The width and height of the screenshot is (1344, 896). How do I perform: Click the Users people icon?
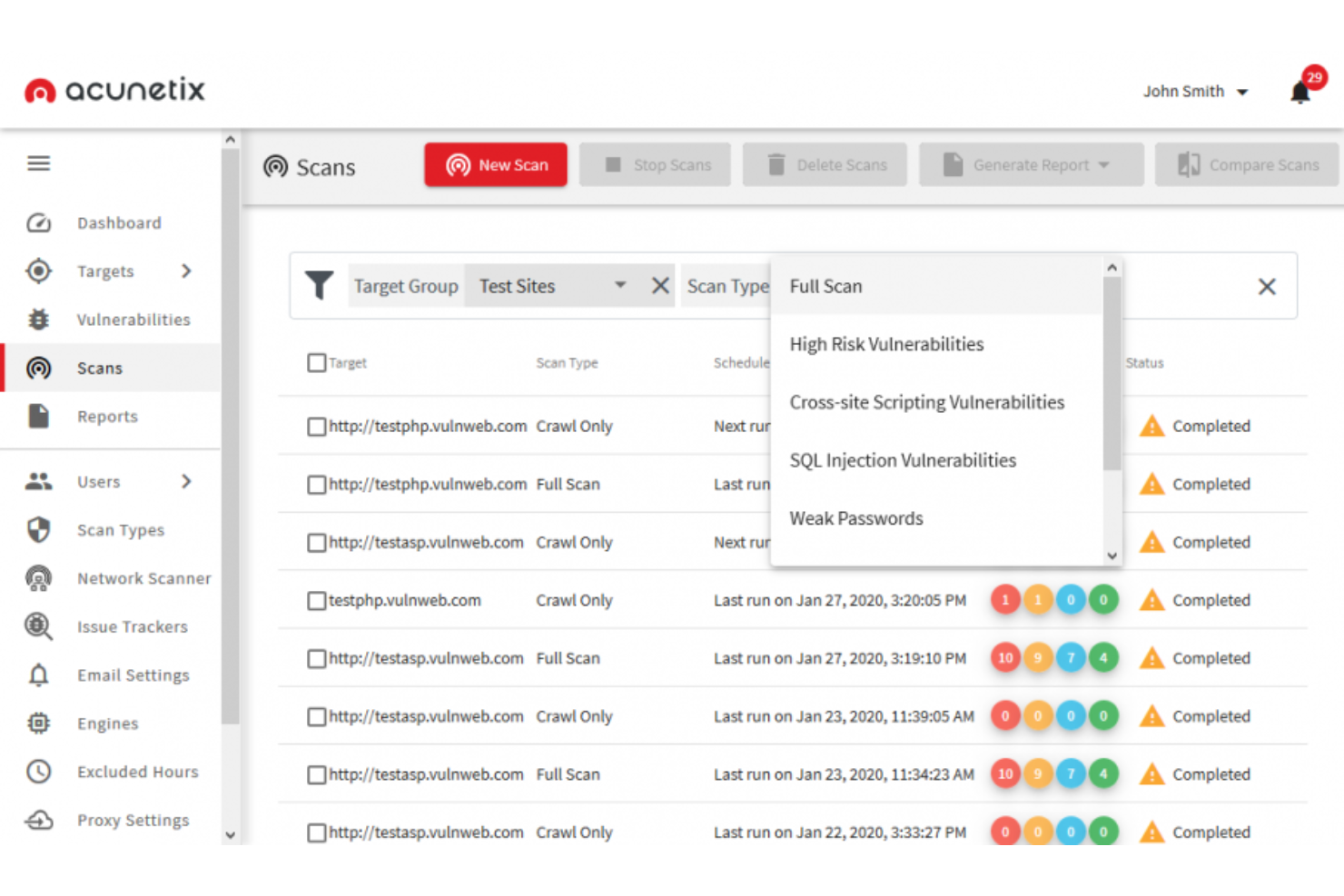(38, 481)
